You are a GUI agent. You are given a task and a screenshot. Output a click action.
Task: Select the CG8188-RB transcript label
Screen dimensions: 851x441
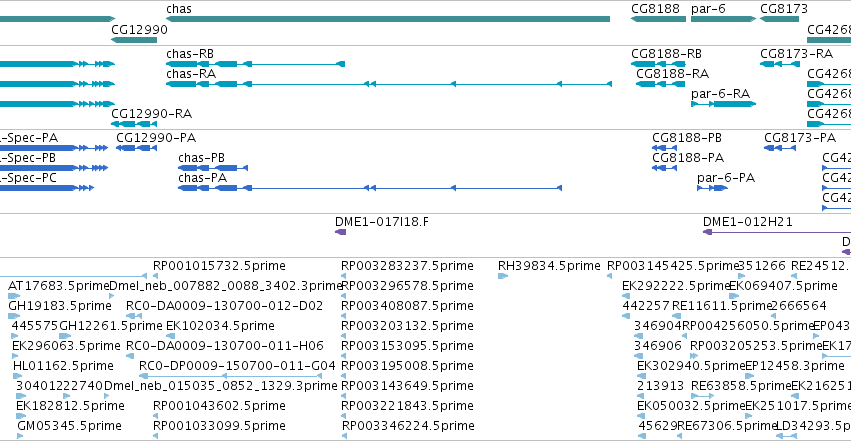pos(666,54)
